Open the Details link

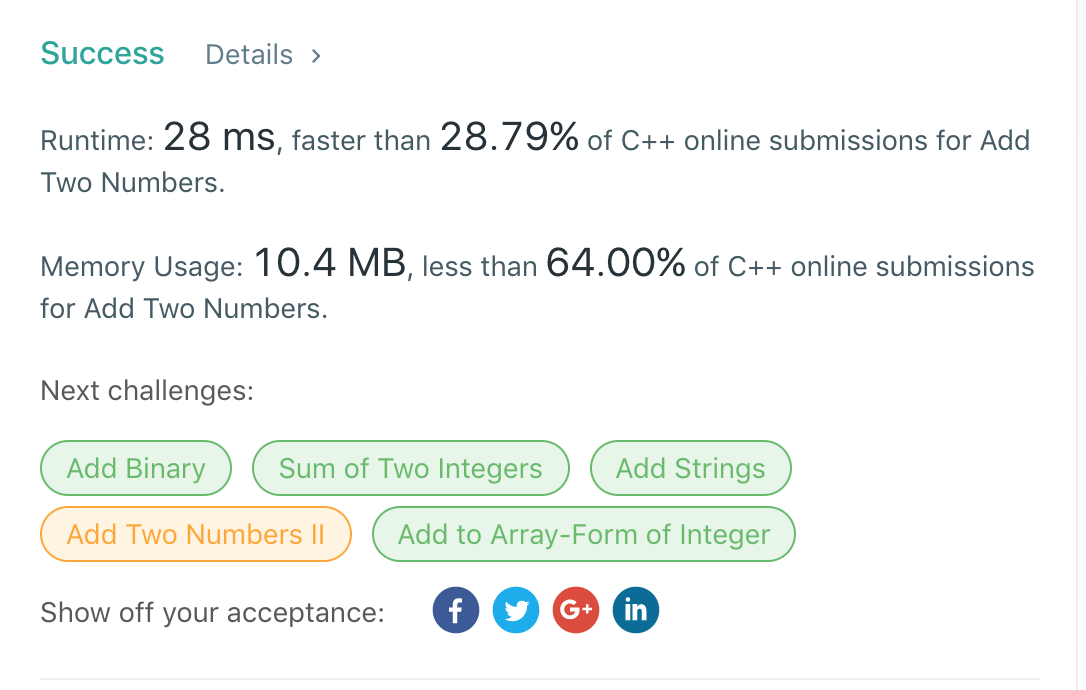[249, 55]
